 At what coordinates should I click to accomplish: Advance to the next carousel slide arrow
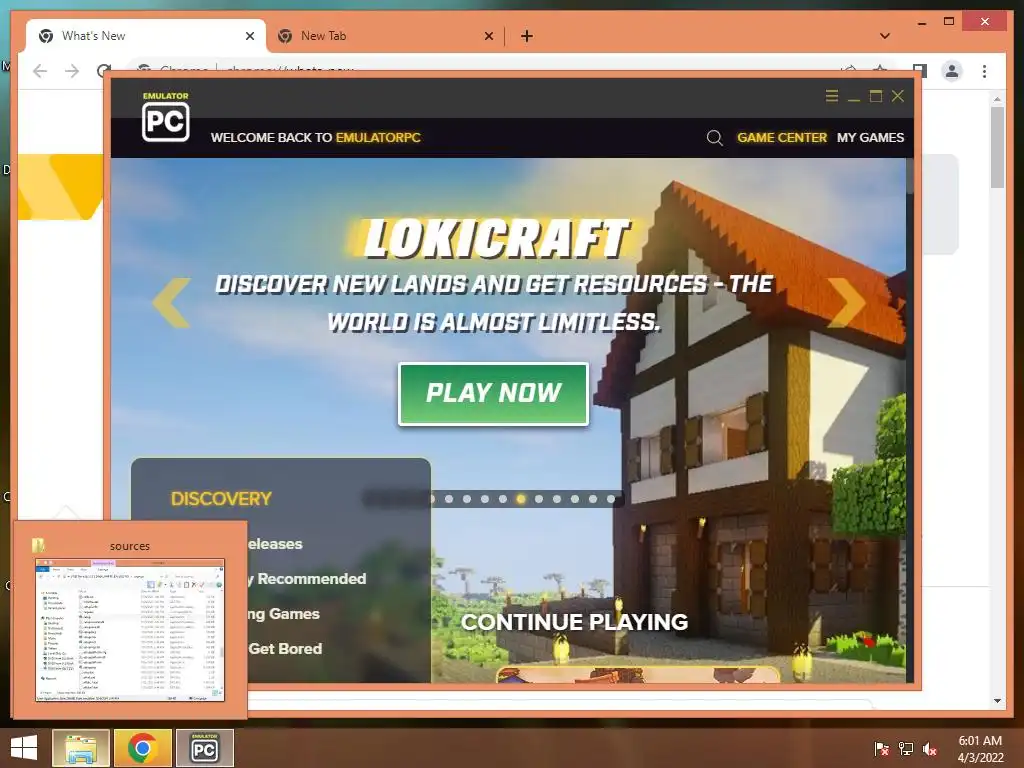click(x=846, y=302)
